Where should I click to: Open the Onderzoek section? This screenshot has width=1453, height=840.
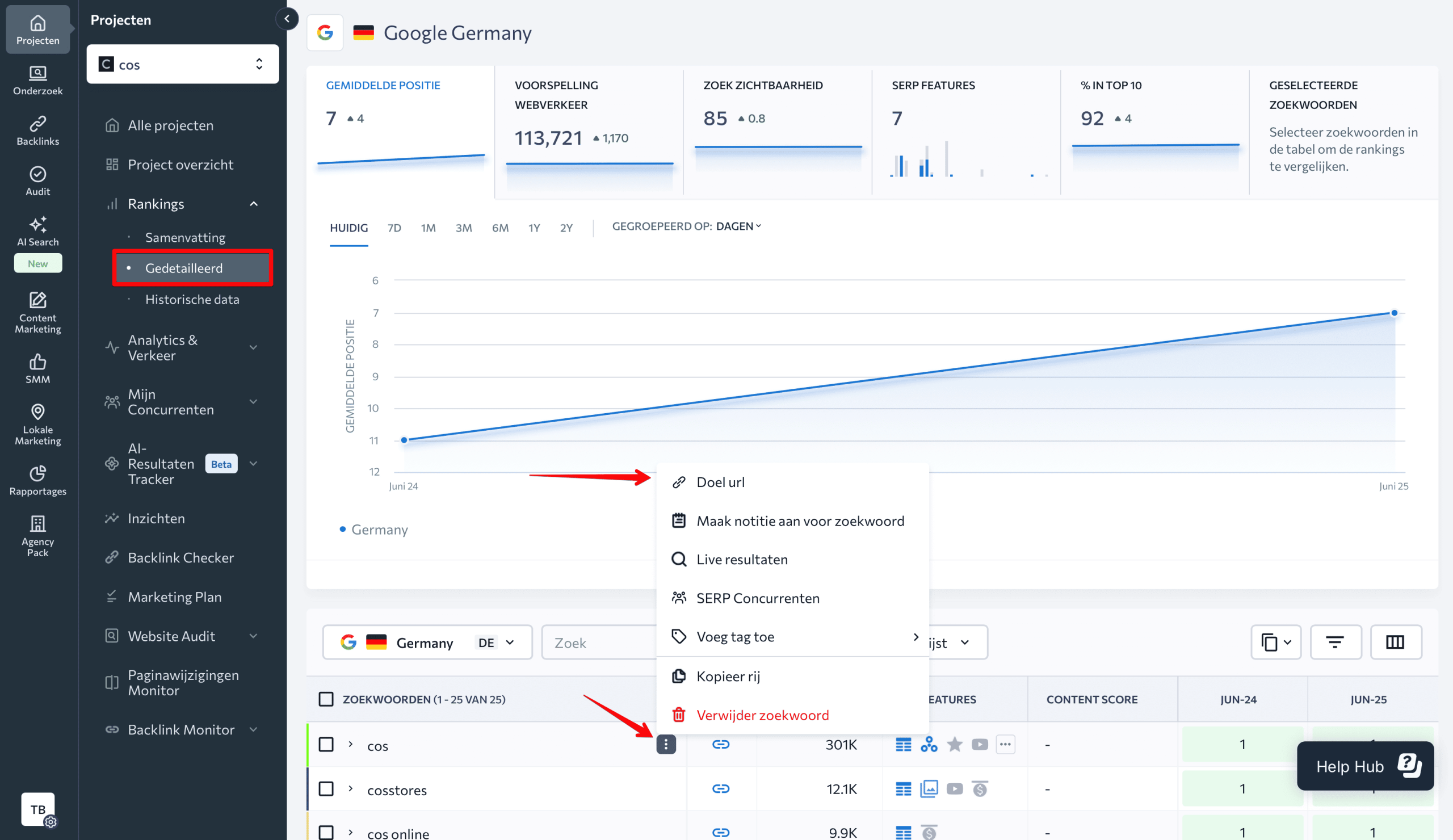point(37,80)
